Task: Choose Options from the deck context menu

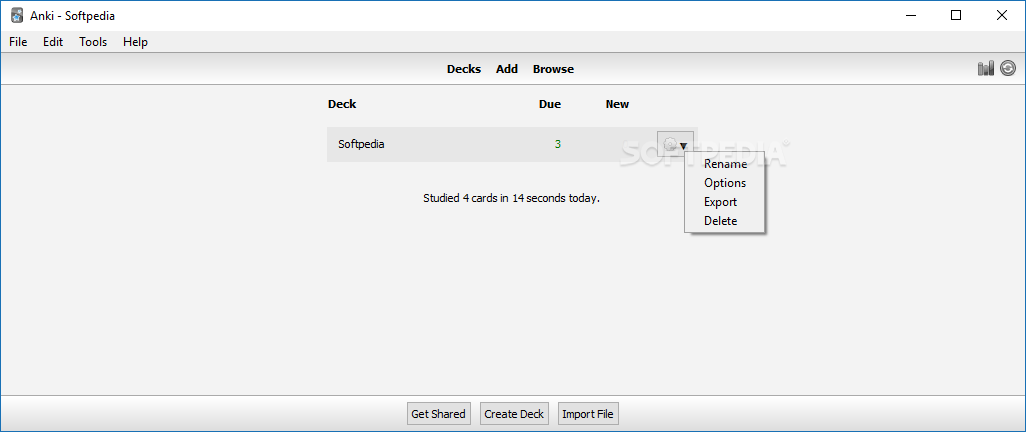Action: pyautogui.click(x=725, y=183)
